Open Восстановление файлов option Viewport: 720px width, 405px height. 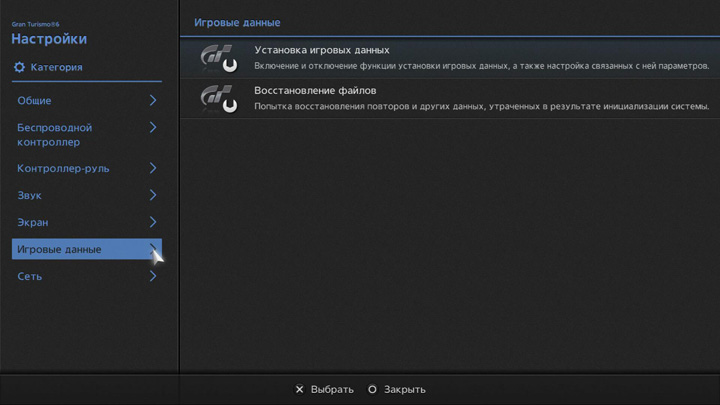tap(315, 91)
